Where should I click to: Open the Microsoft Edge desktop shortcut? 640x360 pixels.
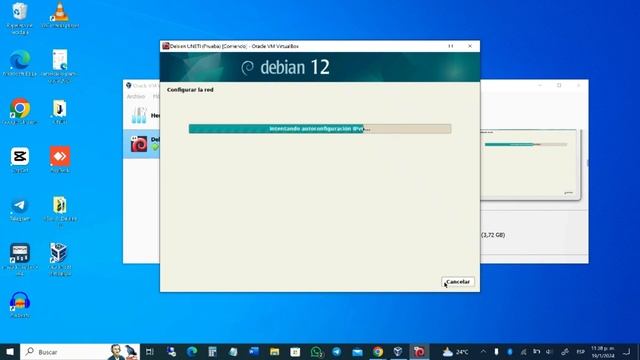[x=20, y=63]
